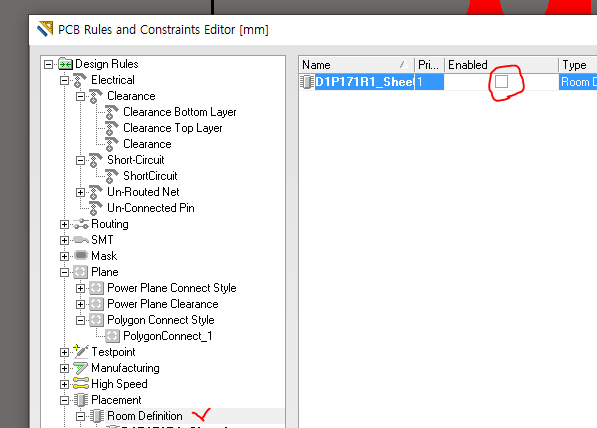
Task: Click the Design Rules folder icon
Action: coord(65,64)
